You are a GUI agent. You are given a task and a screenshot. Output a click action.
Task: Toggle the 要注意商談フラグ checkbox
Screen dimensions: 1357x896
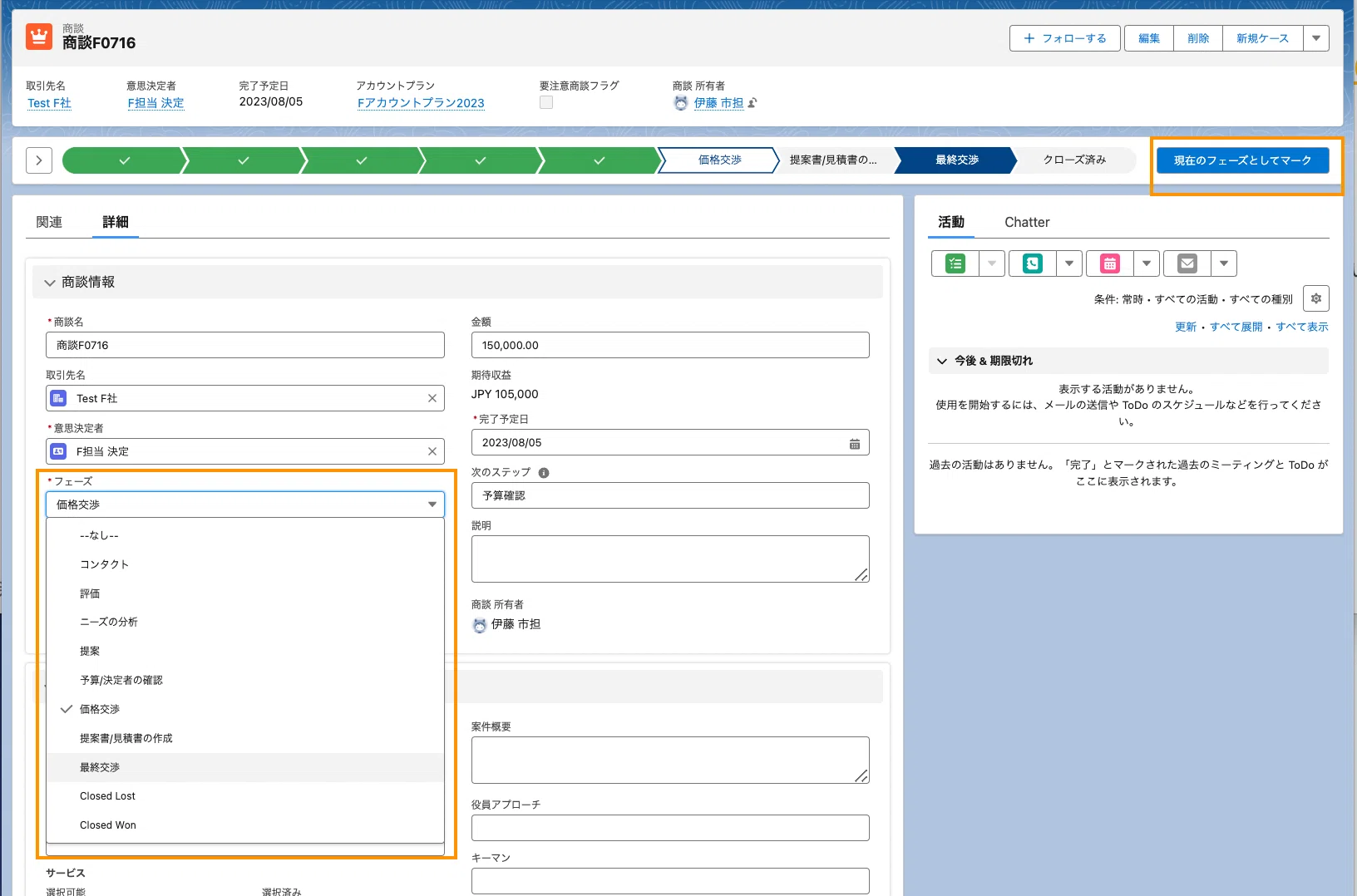546,102
